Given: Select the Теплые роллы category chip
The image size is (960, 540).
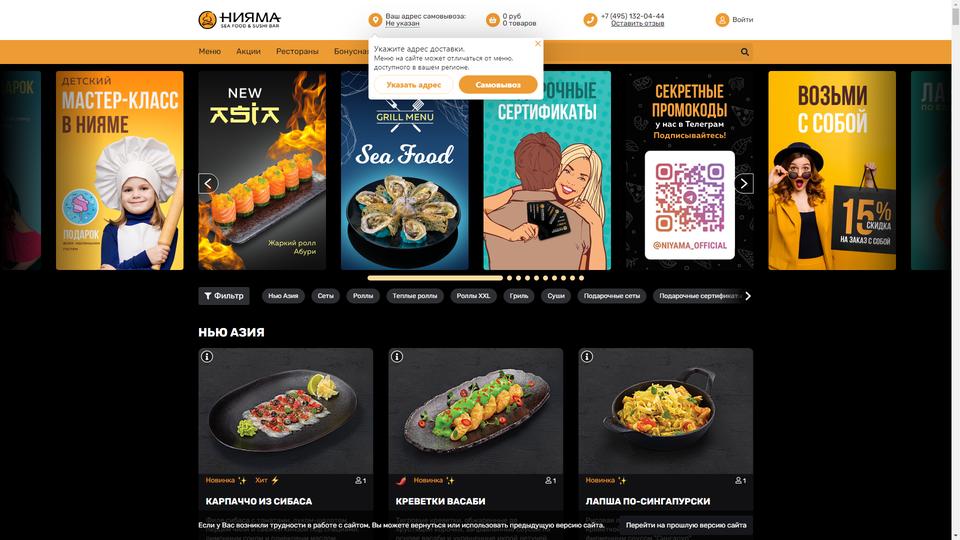Looking at the screenshot, I should 414,296.
